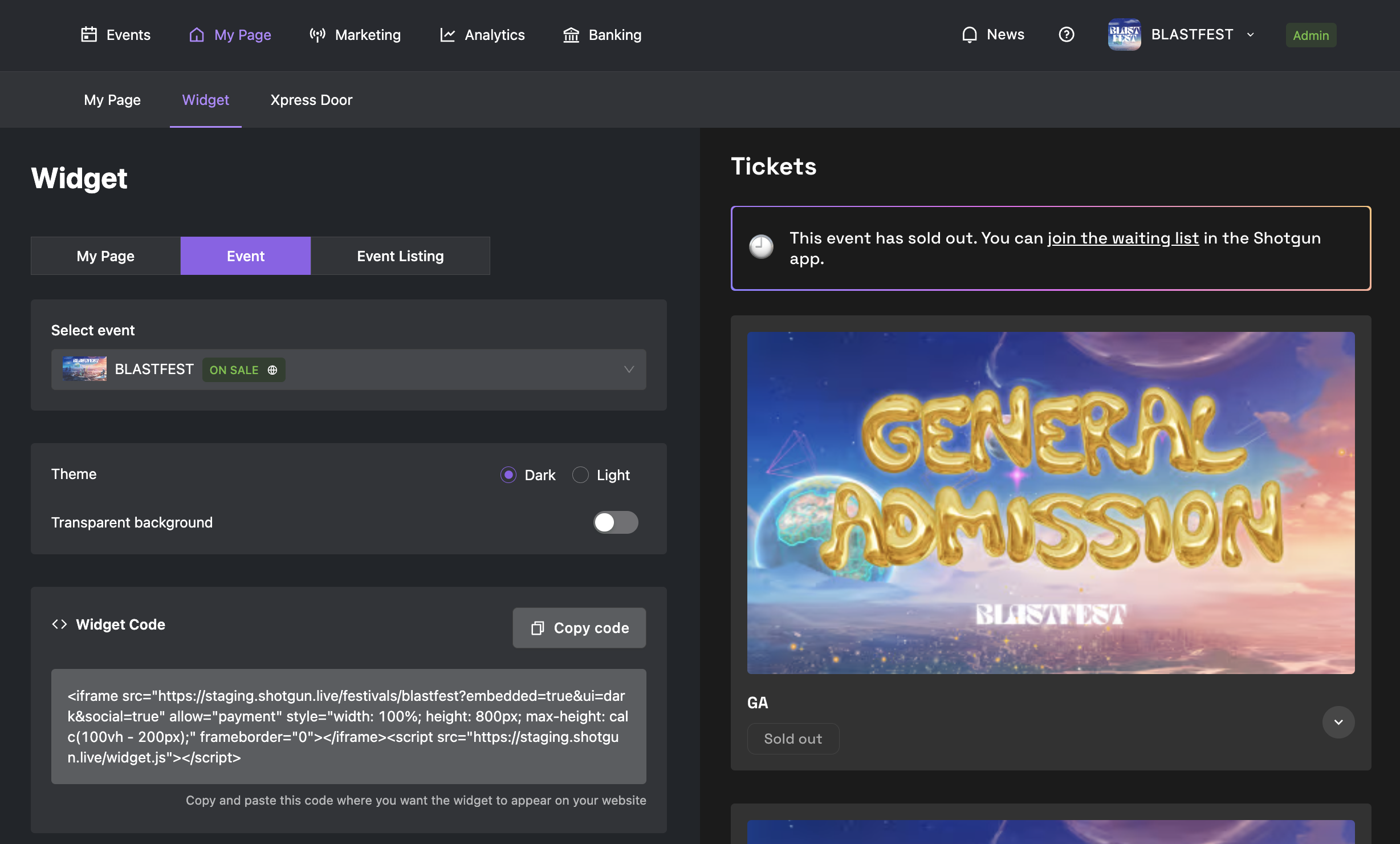Image resolution: width=1400 pixels, height=844 pixels.
Task: Switch to the Xpress Door sub-tab
Action: (x=312, y=100)
